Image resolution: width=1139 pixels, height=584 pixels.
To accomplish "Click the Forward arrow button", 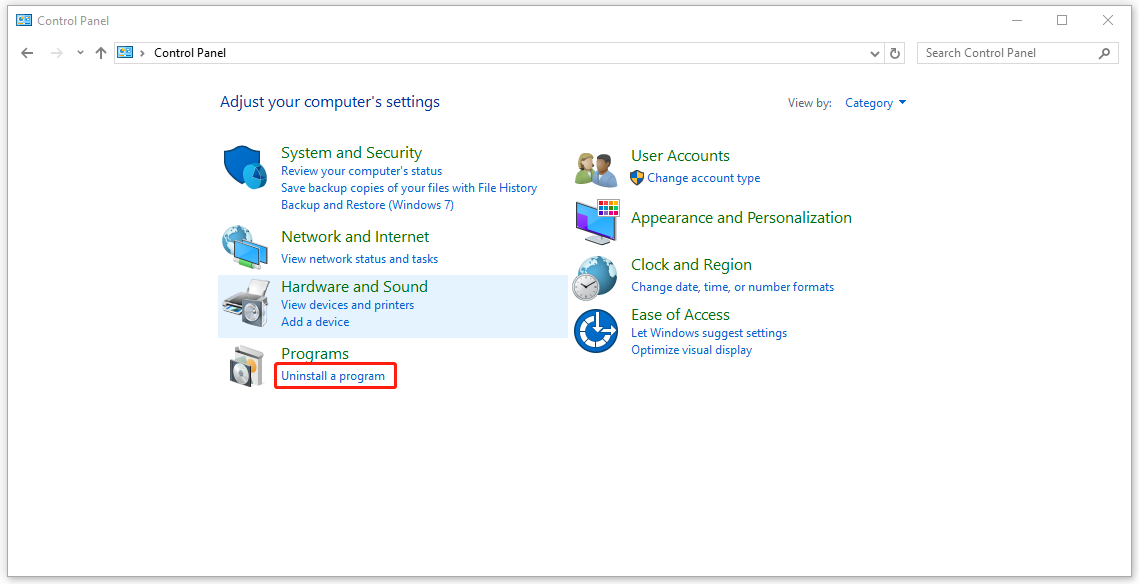I will [56, 53].
